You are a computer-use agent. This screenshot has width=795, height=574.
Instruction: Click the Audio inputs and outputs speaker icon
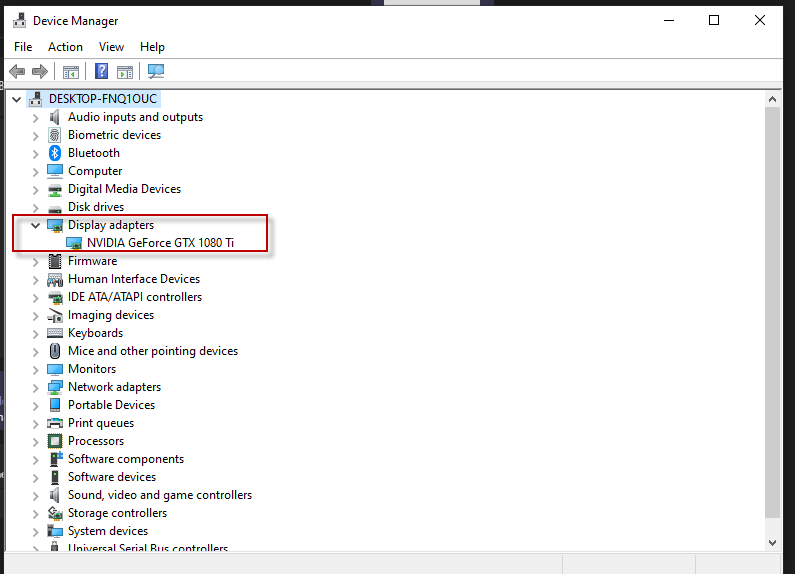point(55,117)
